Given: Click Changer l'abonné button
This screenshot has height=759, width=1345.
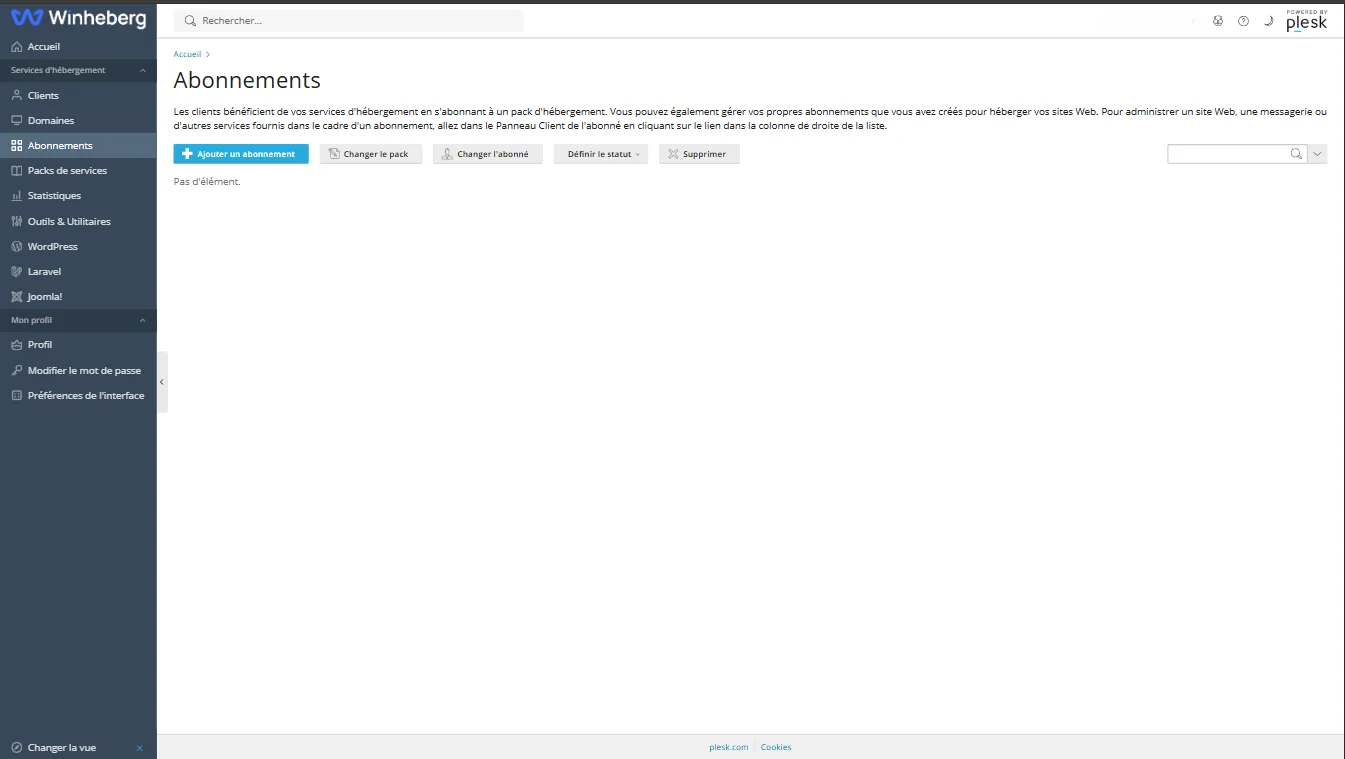Looking at the screenshot, I should click(488, 154).
